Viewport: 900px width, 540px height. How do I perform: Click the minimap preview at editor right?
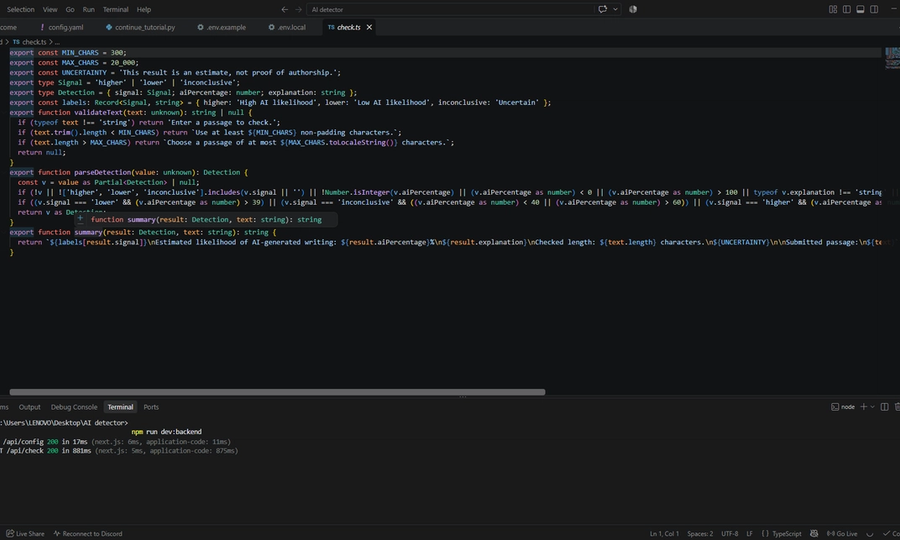pos(892,58)
